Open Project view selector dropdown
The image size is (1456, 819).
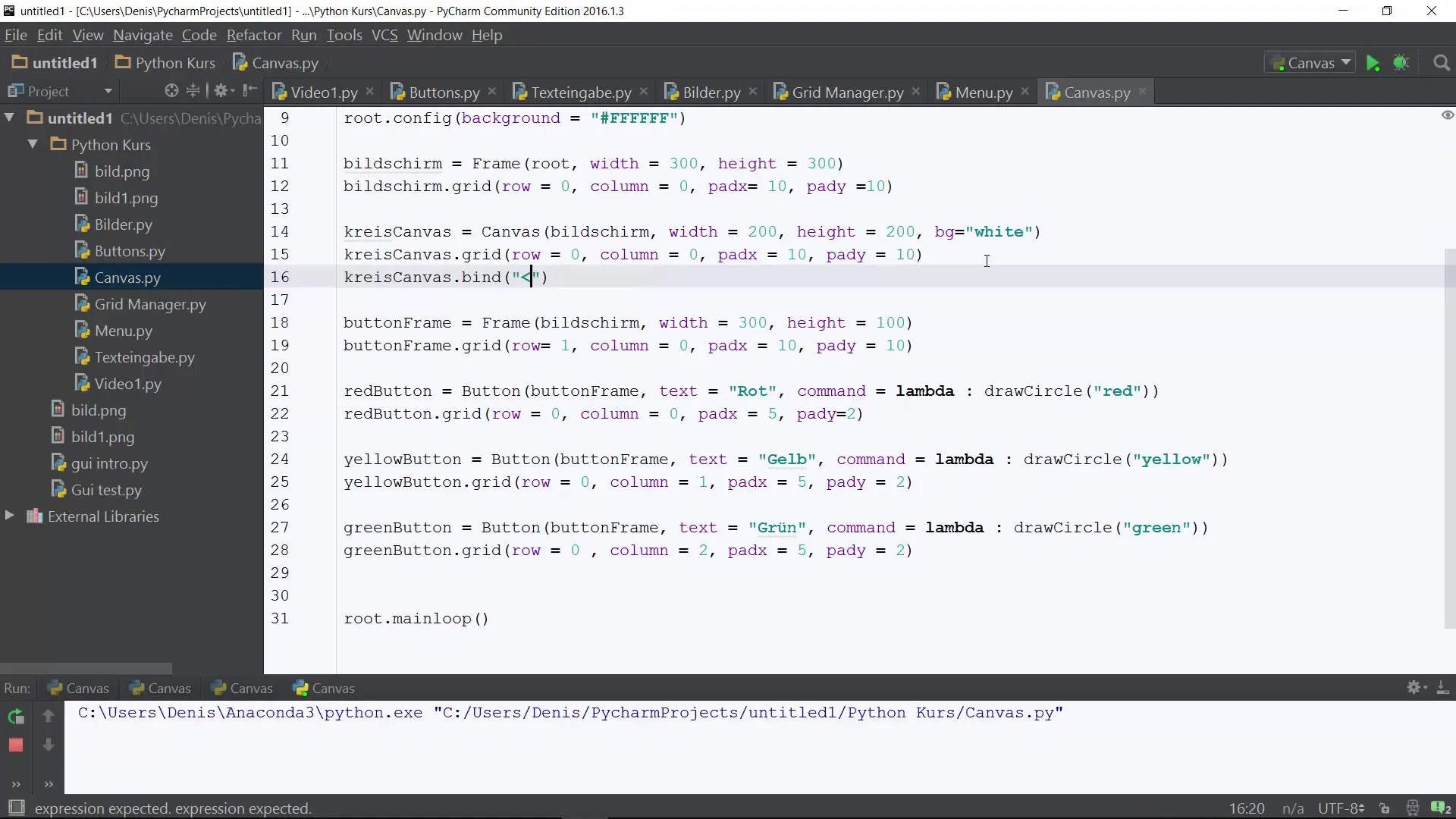pos(108,91)
